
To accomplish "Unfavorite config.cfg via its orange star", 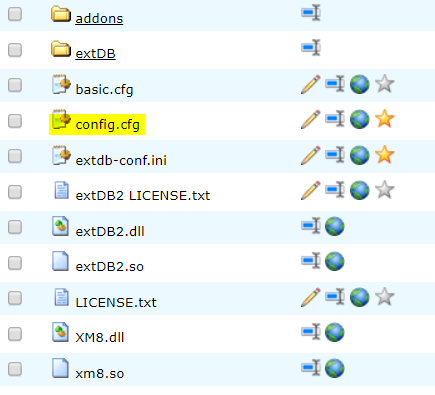I will coord(385,119).
